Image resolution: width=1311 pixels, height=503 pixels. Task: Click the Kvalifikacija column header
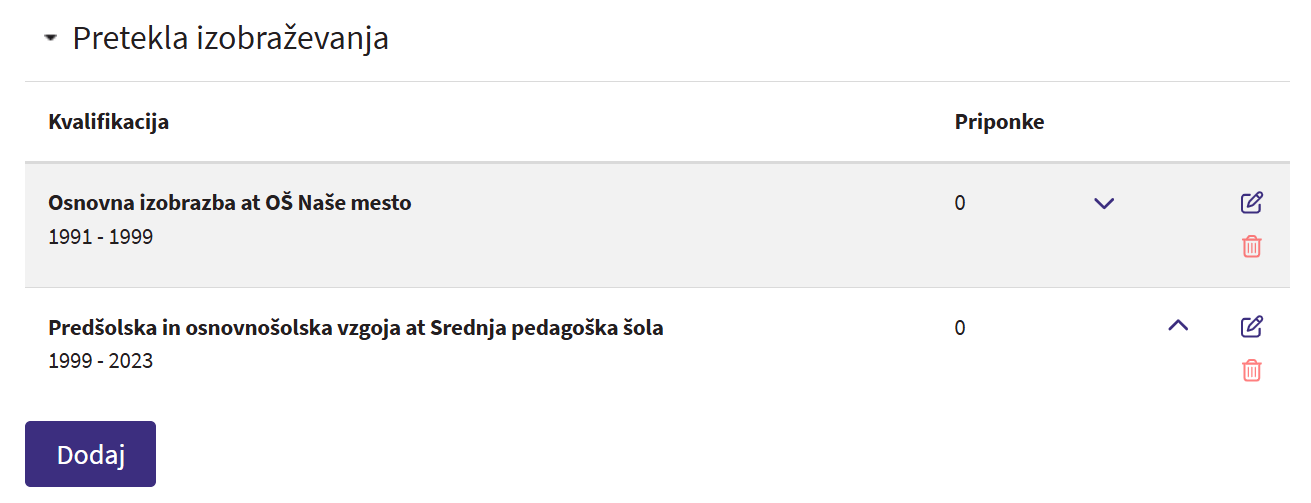click(108, 122)
